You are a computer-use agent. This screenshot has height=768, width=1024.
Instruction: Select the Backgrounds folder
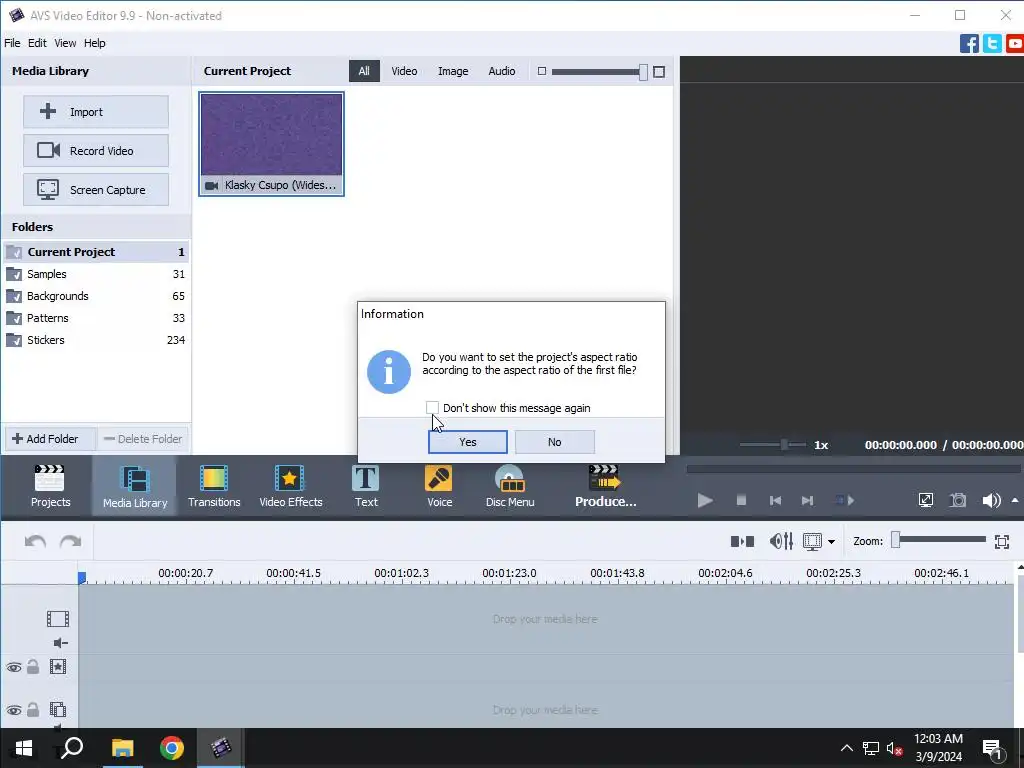(96, 296)
